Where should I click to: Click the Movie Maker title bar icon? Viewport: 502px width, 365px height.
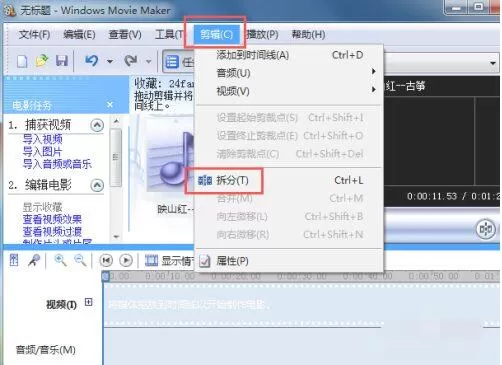pyautogui.click(x=10, y=10)
